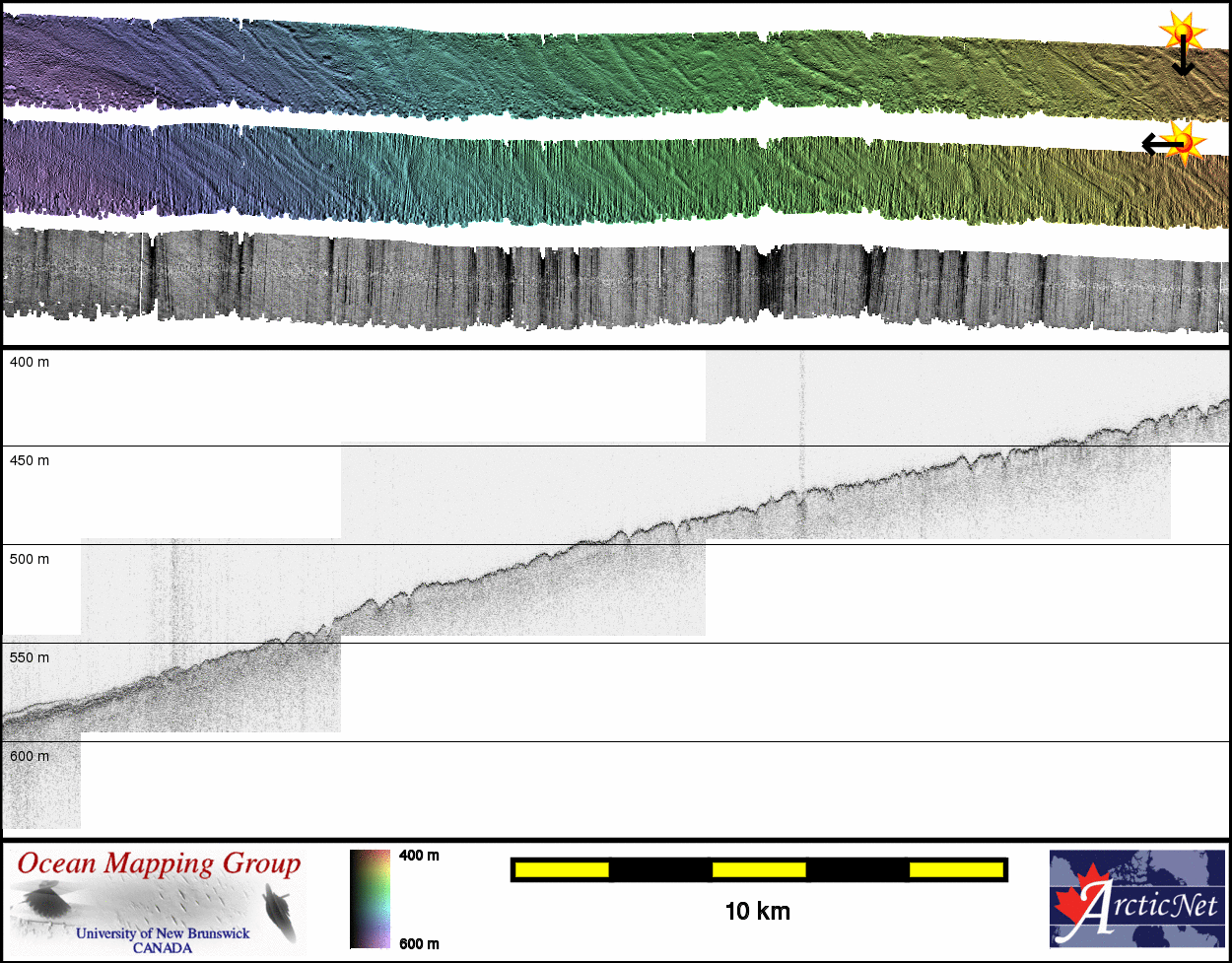The height and width of the screenshot is (963, 1232).
Task: Select the 500 m depth label in profile
Action: click(x=30, y=559)
